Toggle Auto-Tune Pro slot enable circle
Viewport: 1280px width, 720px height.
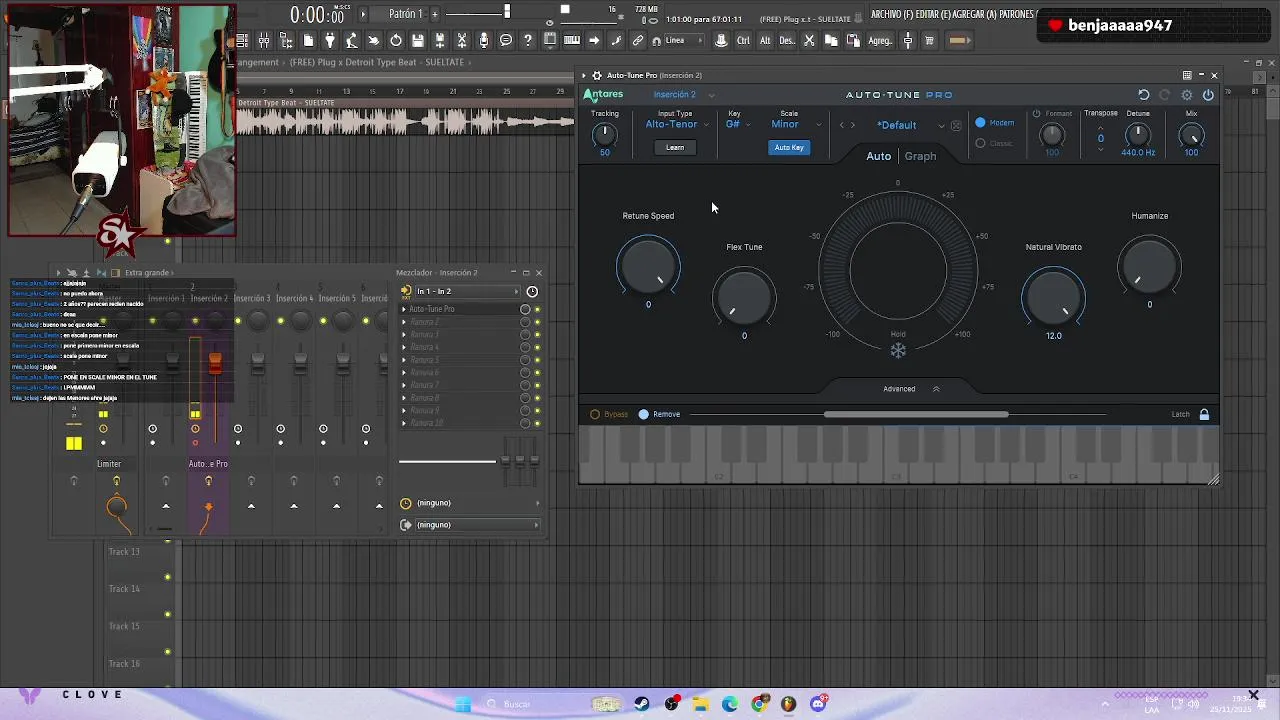(525, 309)
